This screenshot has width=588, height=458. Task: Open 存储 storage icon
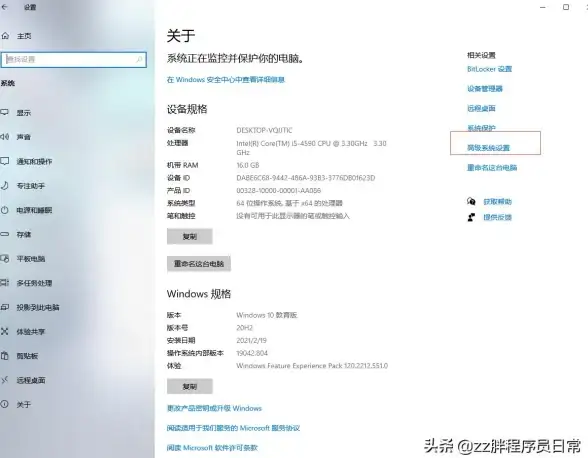[4, 234]
